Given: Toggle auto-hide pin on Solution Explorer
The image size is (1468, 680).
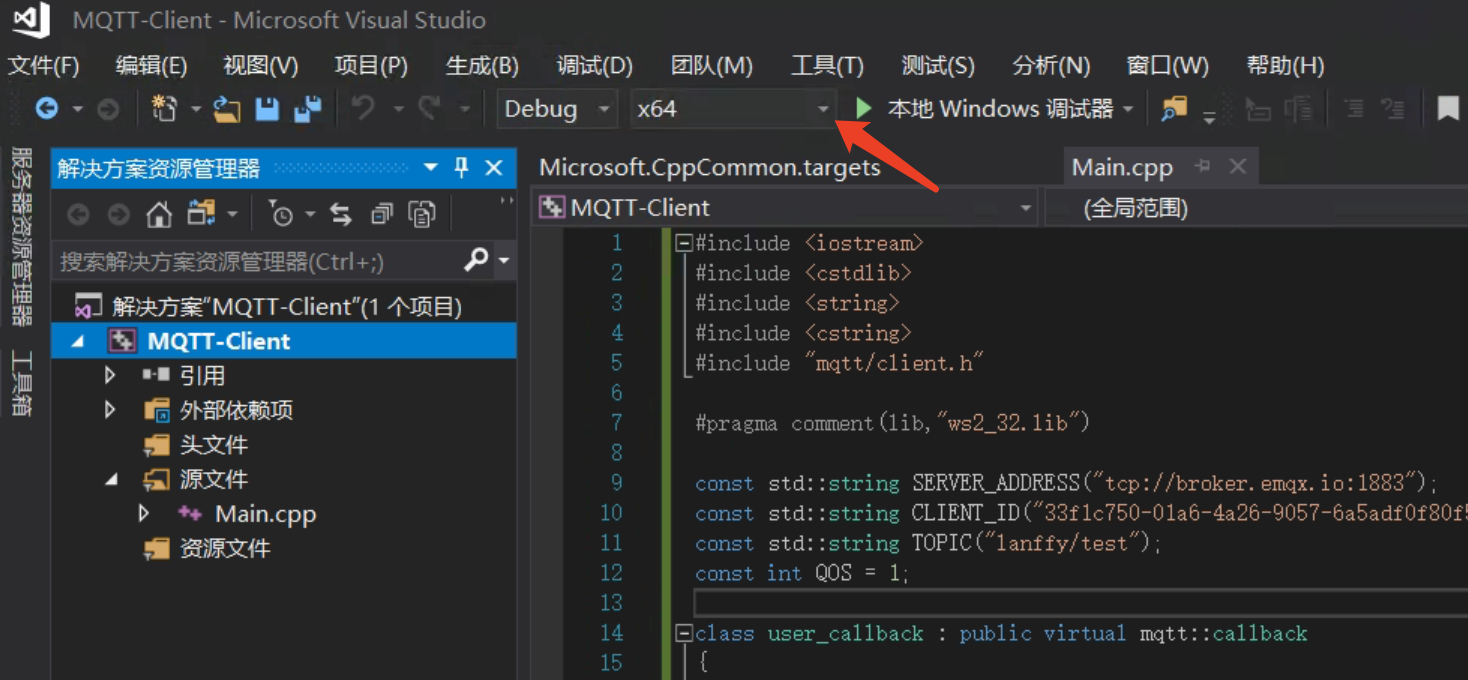Looking at the screenshot, I should [461, 167].
